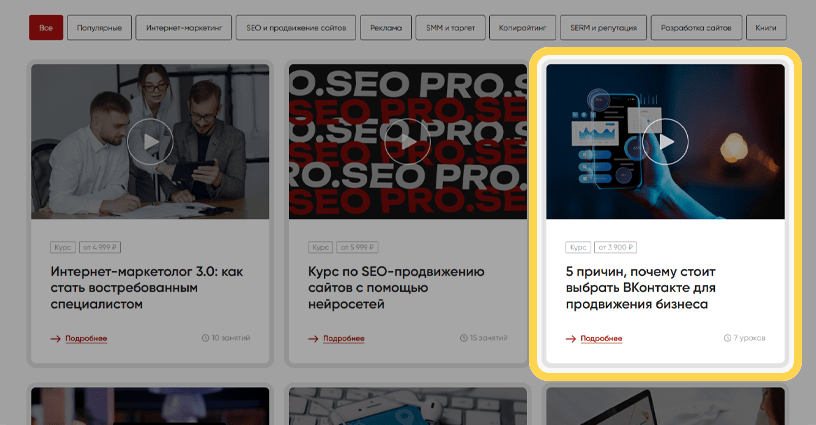Play the SEO PRO course video
The width and height of the screenshot is (816, 425).
407,141
